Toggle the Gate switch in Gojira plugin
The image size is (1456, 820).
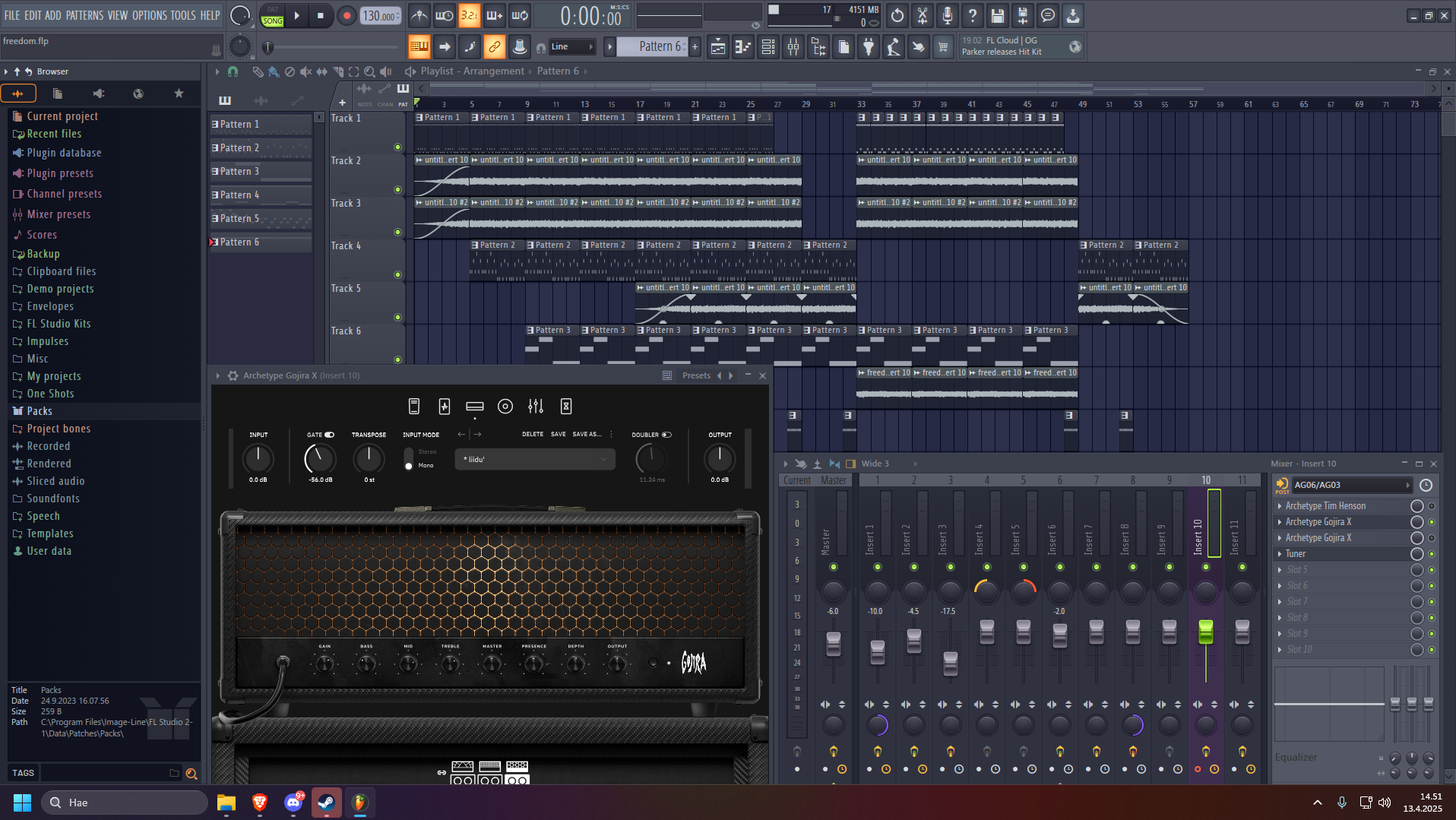[x=330, y=435]
